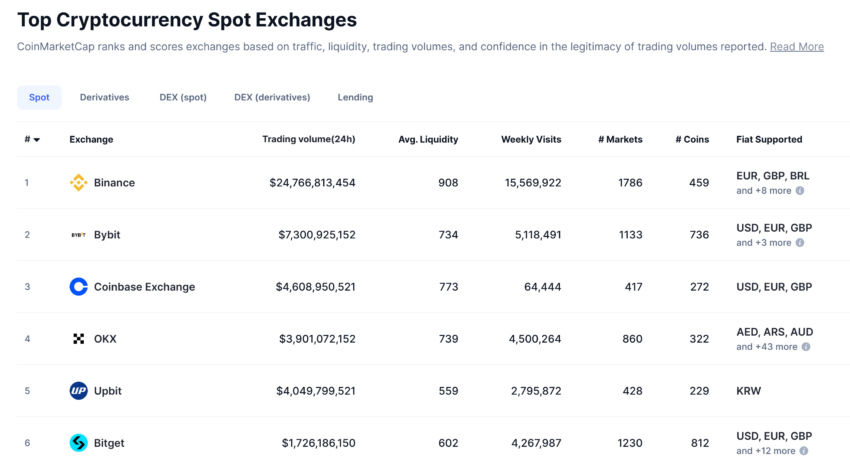Click the page title Top Cryptocurrency Spot Exchanges
Screen dimensions: 850x467
pos(187,20)
